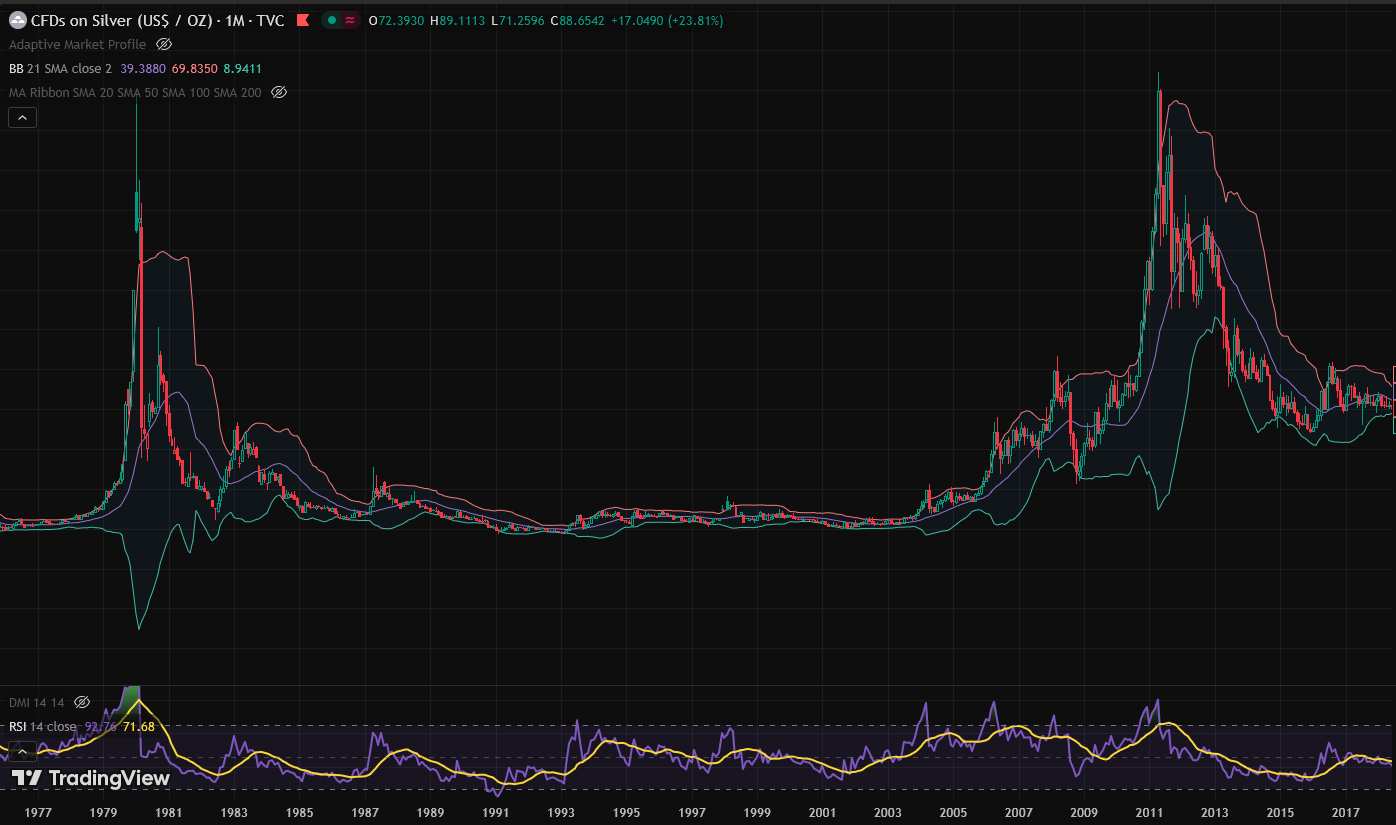Click the 1977 label on time axis

coord(38,812)
